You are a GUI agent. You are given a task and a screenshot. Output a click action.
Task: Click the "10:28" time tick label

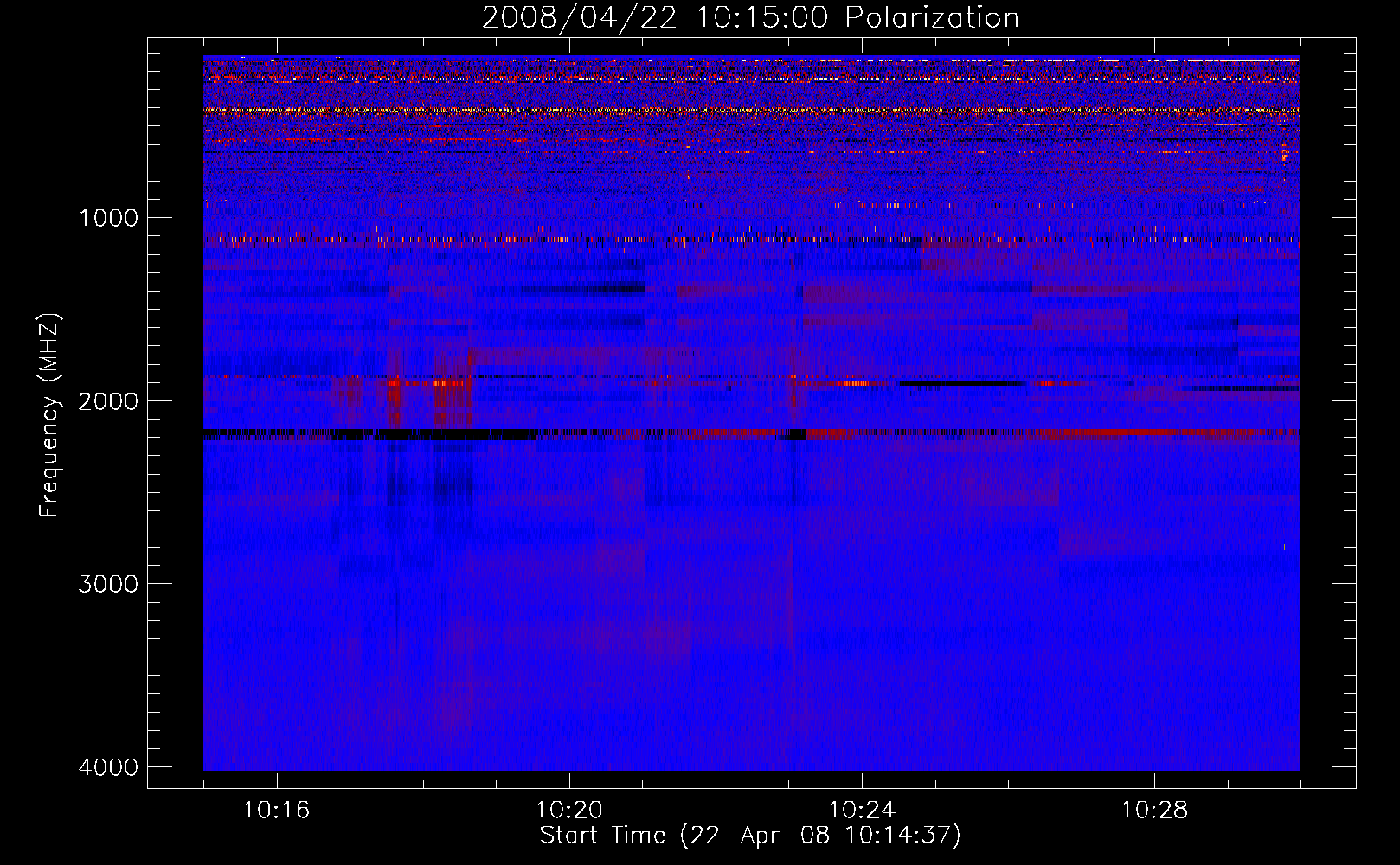1154,811
